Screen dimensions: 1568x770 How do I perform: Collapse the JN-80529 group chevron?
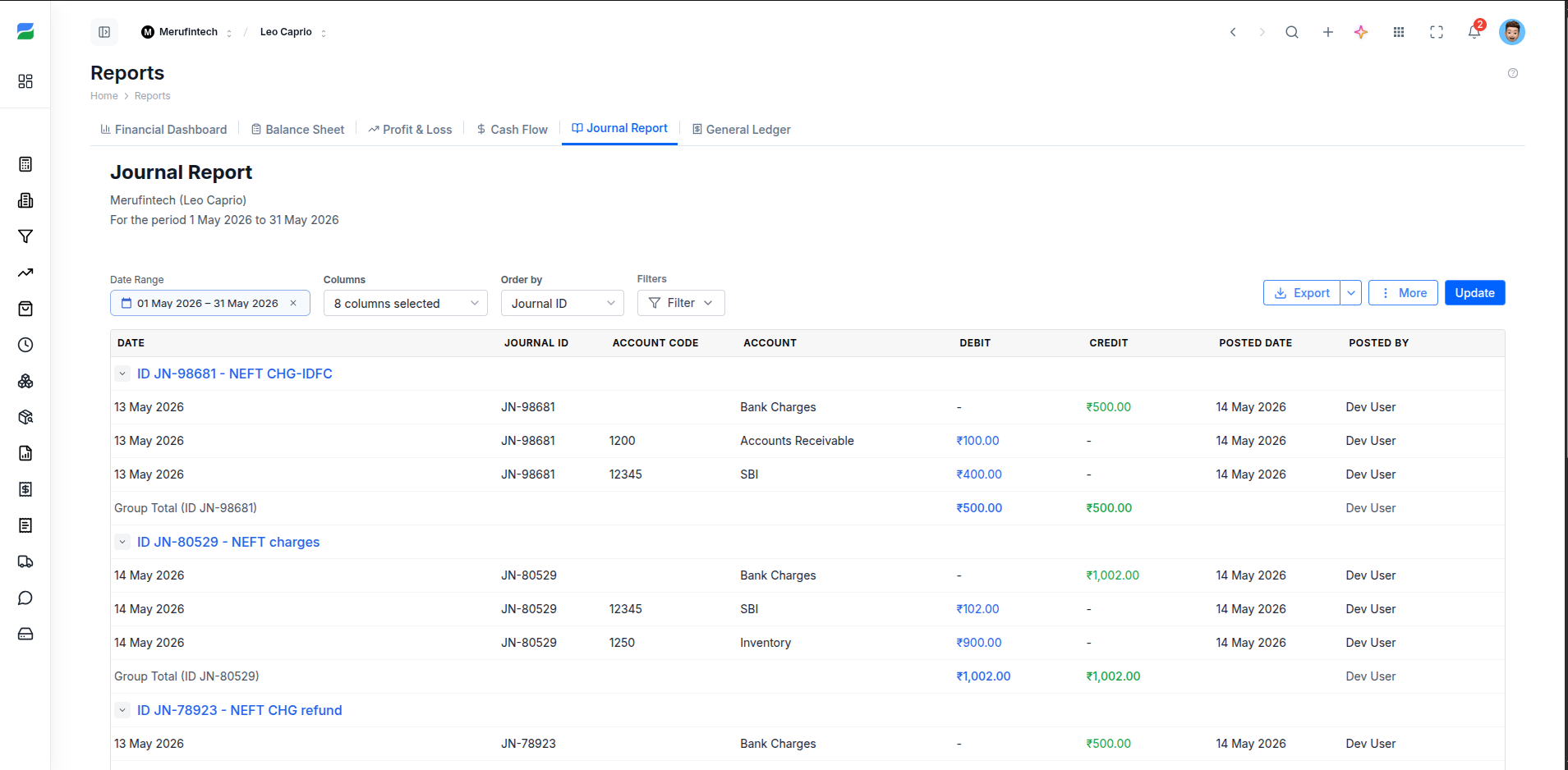pyautogui.click(x=122, y=542)
